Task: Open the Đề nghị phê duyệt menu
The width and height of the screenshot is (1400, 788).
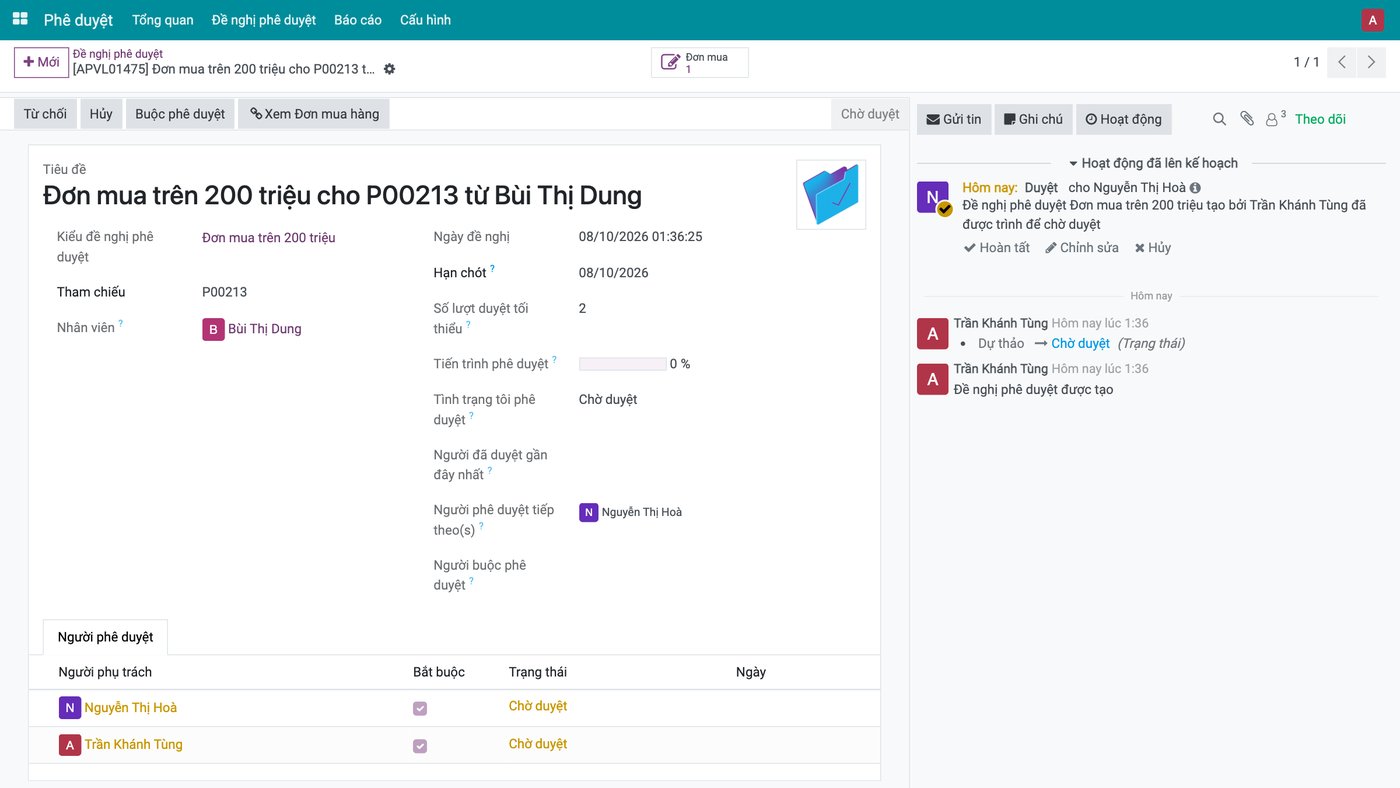Action: pyautogui.click(x=264, y=20)
